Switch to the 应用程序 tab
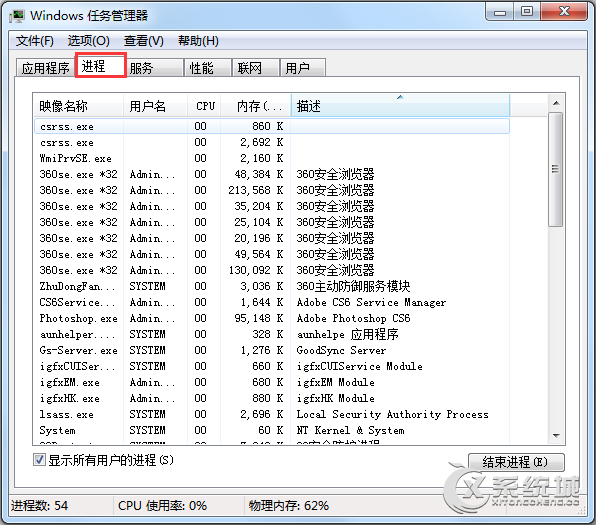The image size is (596, 525). [45, 68]
